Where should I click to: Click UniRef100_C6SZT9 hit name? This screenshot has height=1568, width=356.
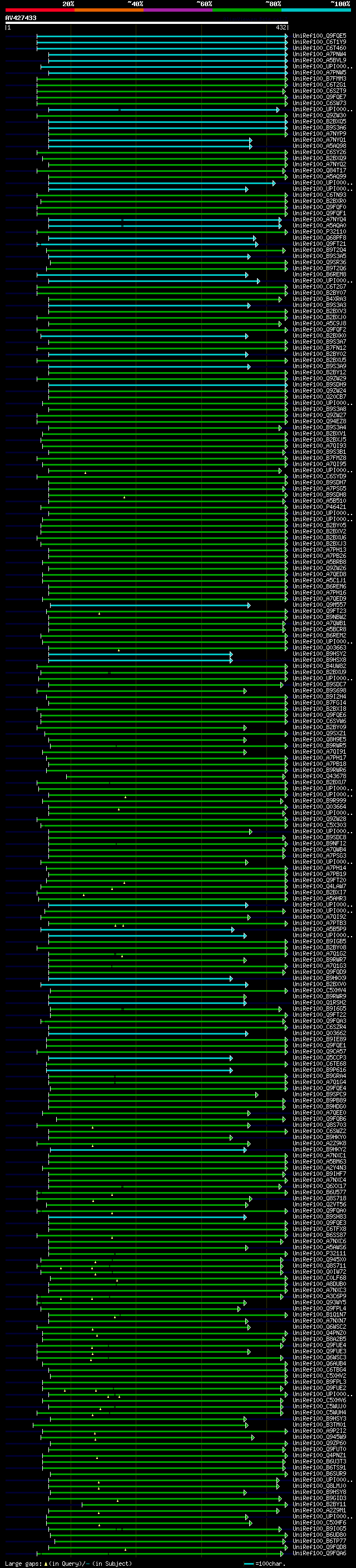(x=319, y=91)
